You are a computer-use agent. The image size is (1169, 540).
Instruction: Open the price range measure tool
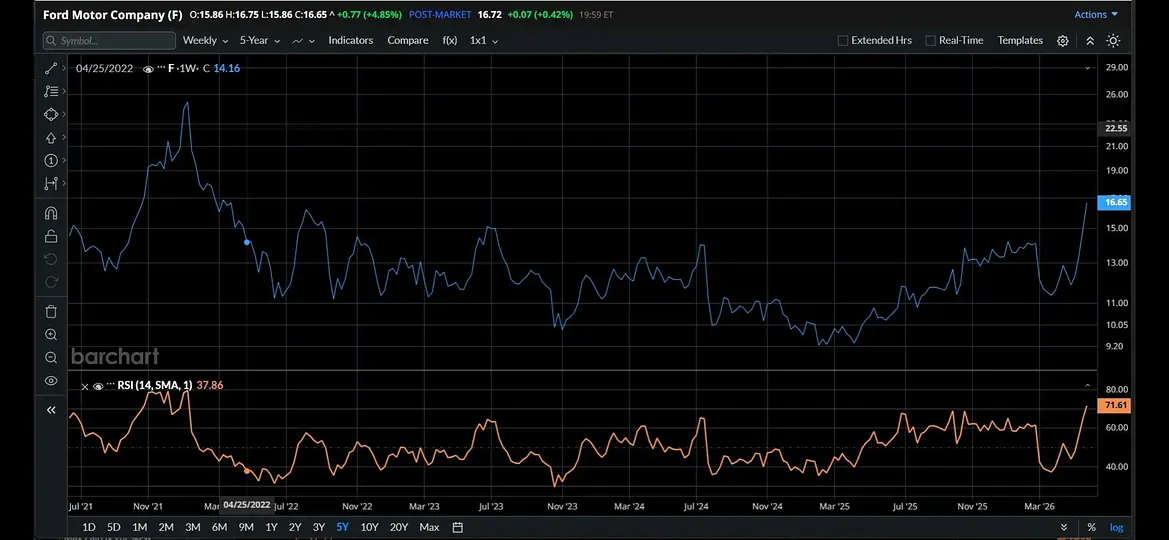[x=51, y=183]
